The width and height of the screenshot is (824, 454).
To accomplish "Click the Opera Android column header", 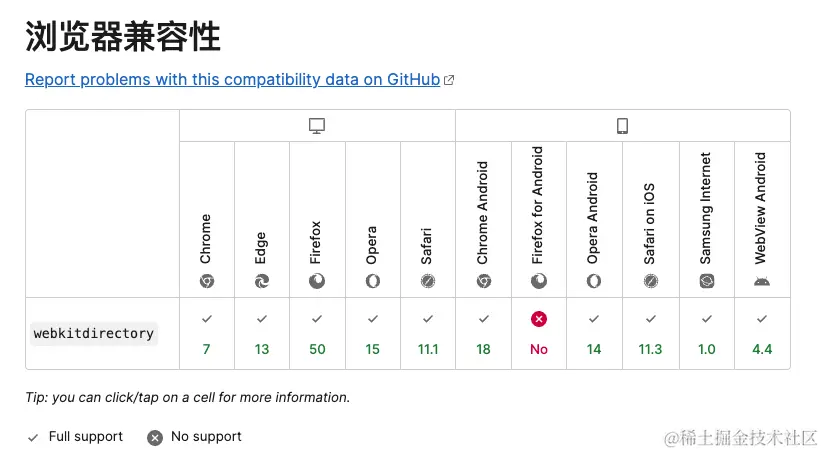I will coord(594,220).
